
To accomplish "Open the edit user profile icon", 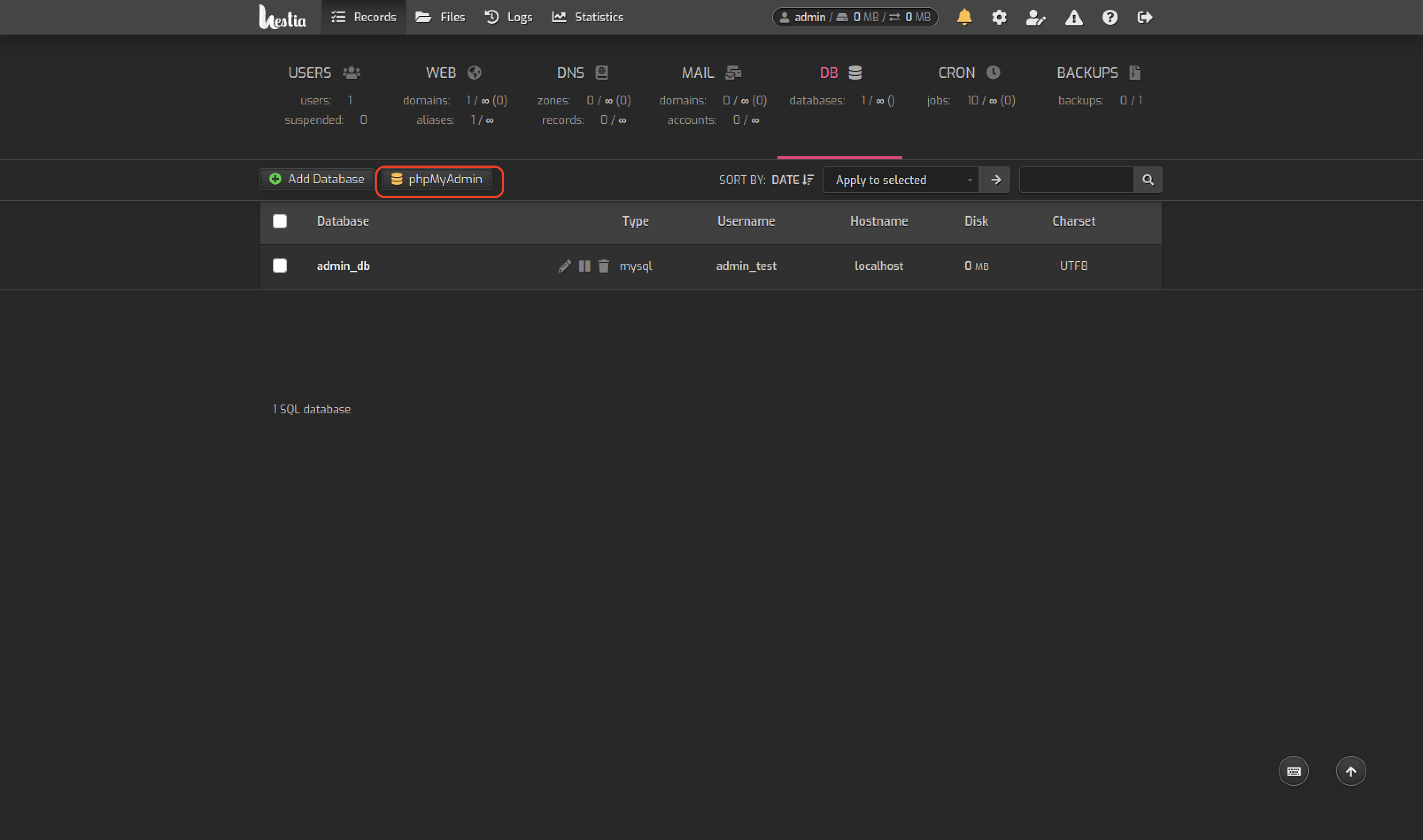I will tap(1036, 17).
